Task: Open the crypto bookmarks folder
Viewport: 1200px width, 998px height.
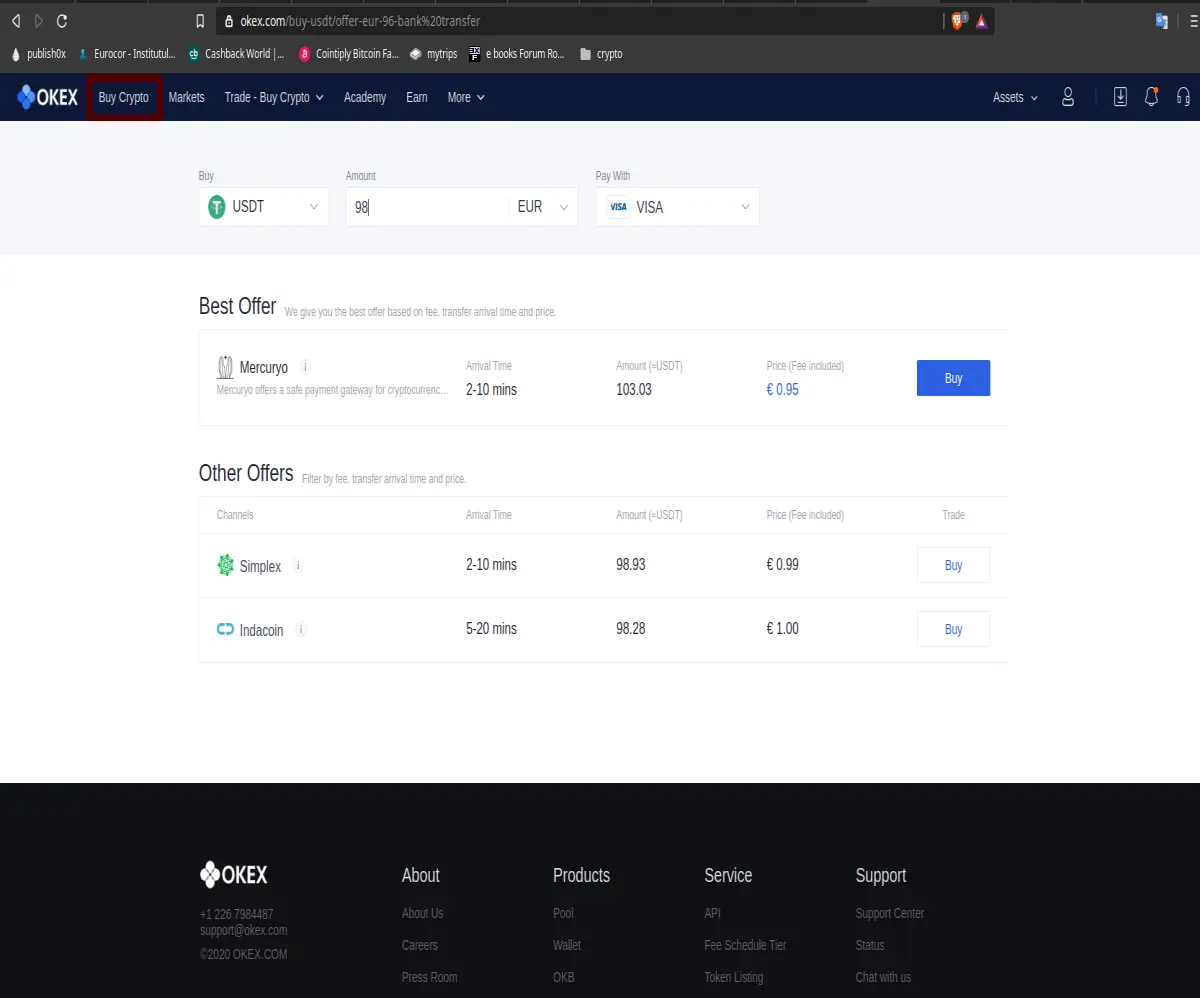Action: click(601, 54)
